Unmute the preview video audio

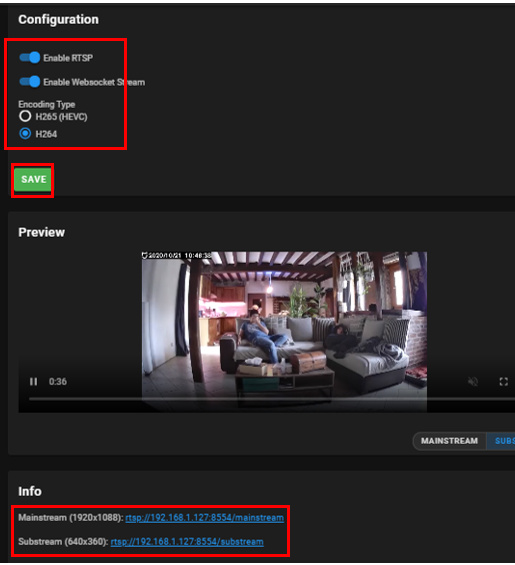472,382
